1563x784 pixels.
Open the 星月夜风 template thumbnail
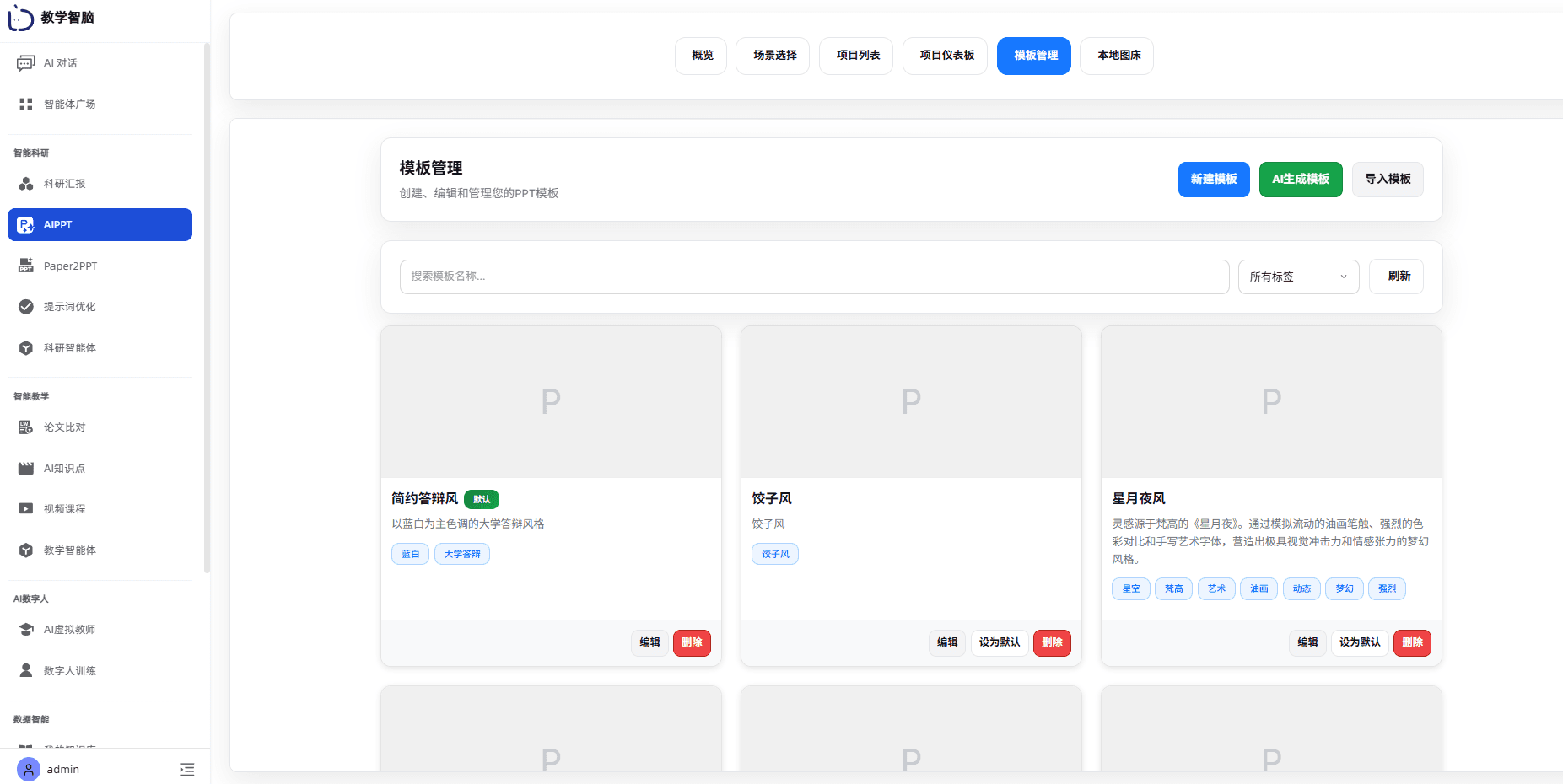(1271, 402)
